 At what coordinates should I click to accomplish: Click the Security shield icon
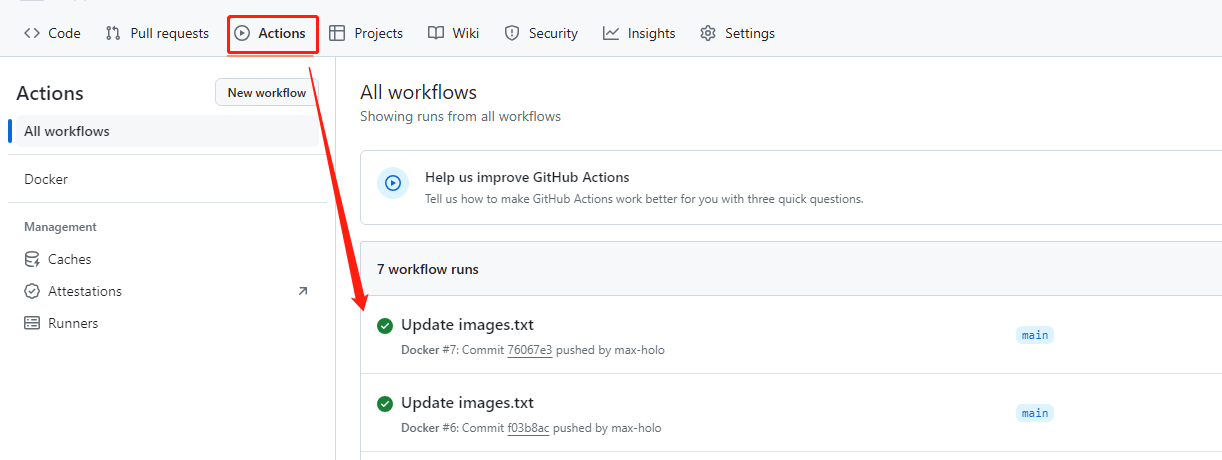512,33
